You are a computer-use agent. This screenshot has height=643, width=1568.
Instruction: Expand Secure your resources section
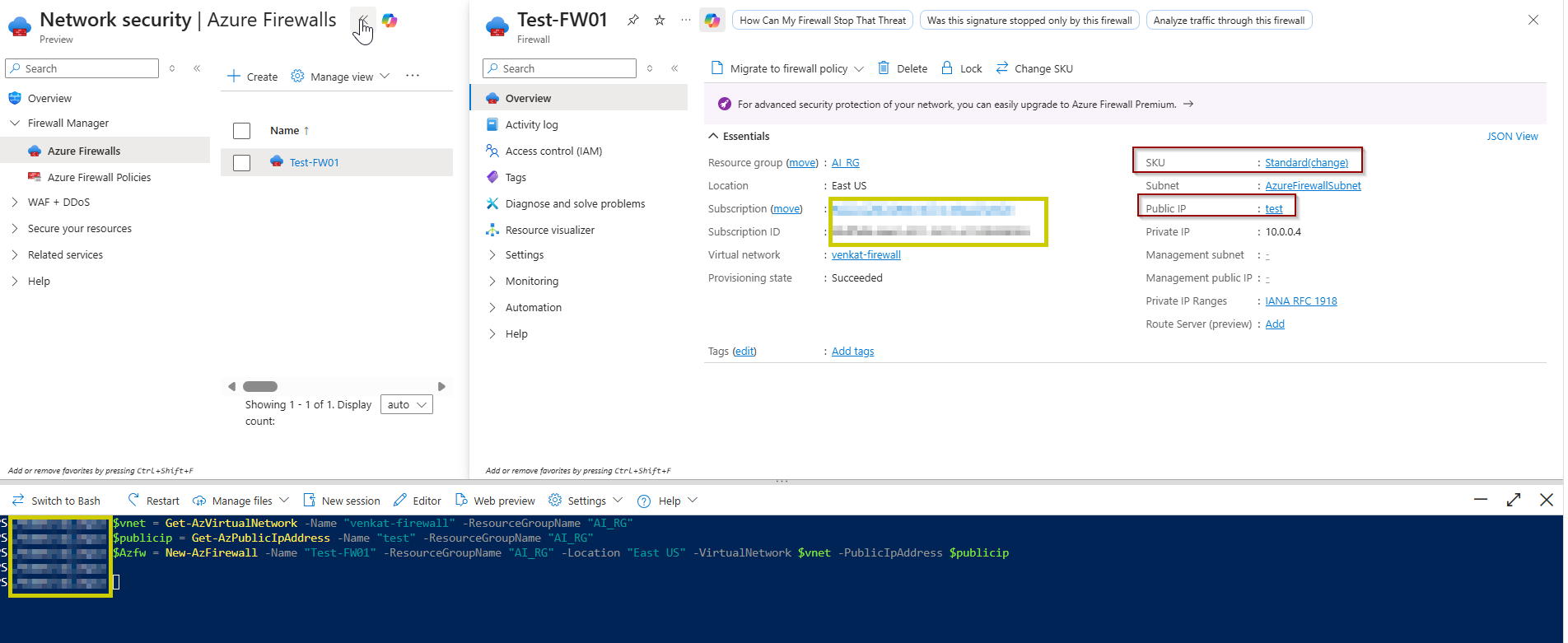pyautogui.click(x=15, y=229)
